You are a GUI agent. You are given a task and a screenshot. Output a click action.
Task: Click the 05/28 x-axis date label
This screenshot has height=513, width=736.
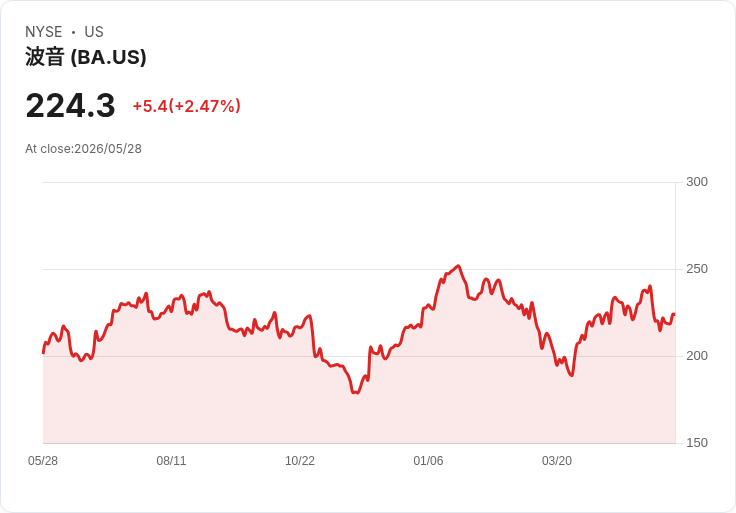(x=43, y=461)
